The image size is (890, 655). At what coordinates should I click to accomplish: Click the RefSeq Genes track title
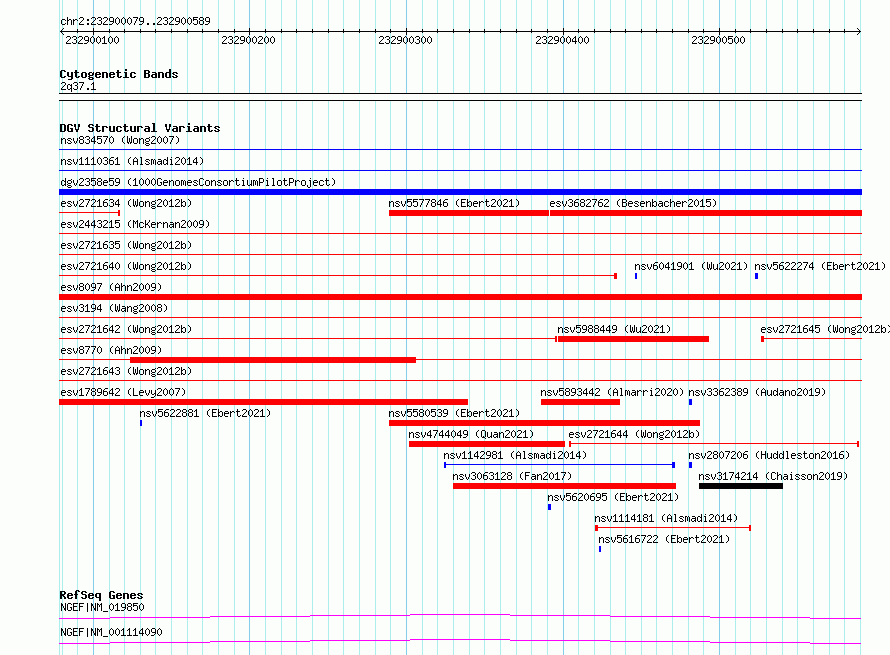tap(101, 595)
